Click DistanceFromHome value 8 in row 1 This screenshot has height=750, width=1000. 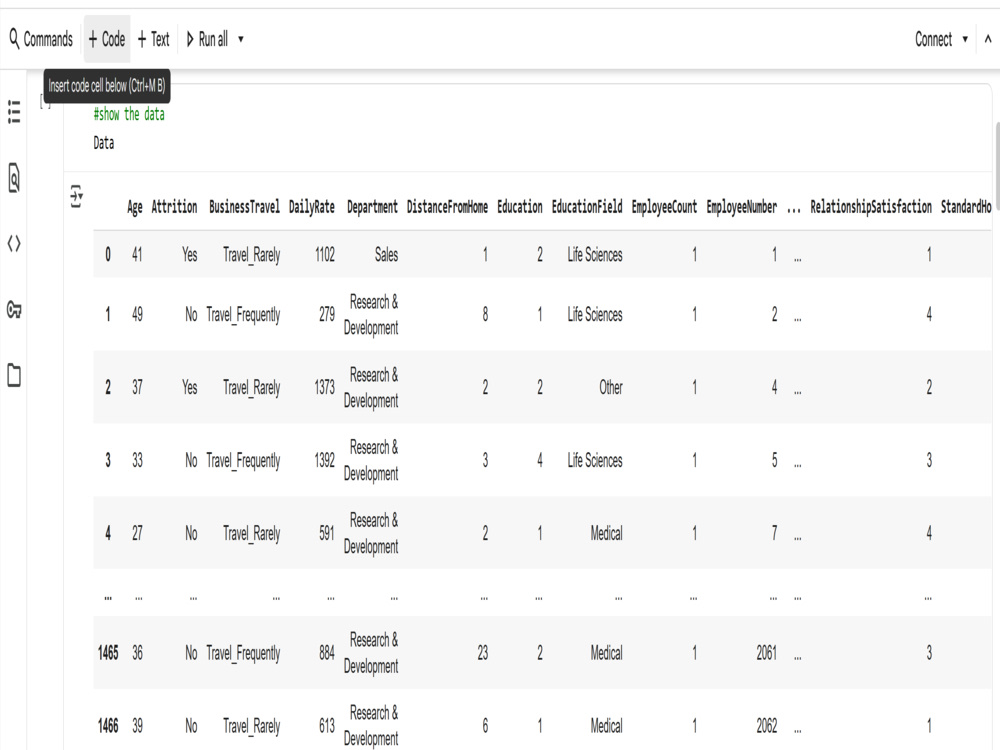coord(485,314)
